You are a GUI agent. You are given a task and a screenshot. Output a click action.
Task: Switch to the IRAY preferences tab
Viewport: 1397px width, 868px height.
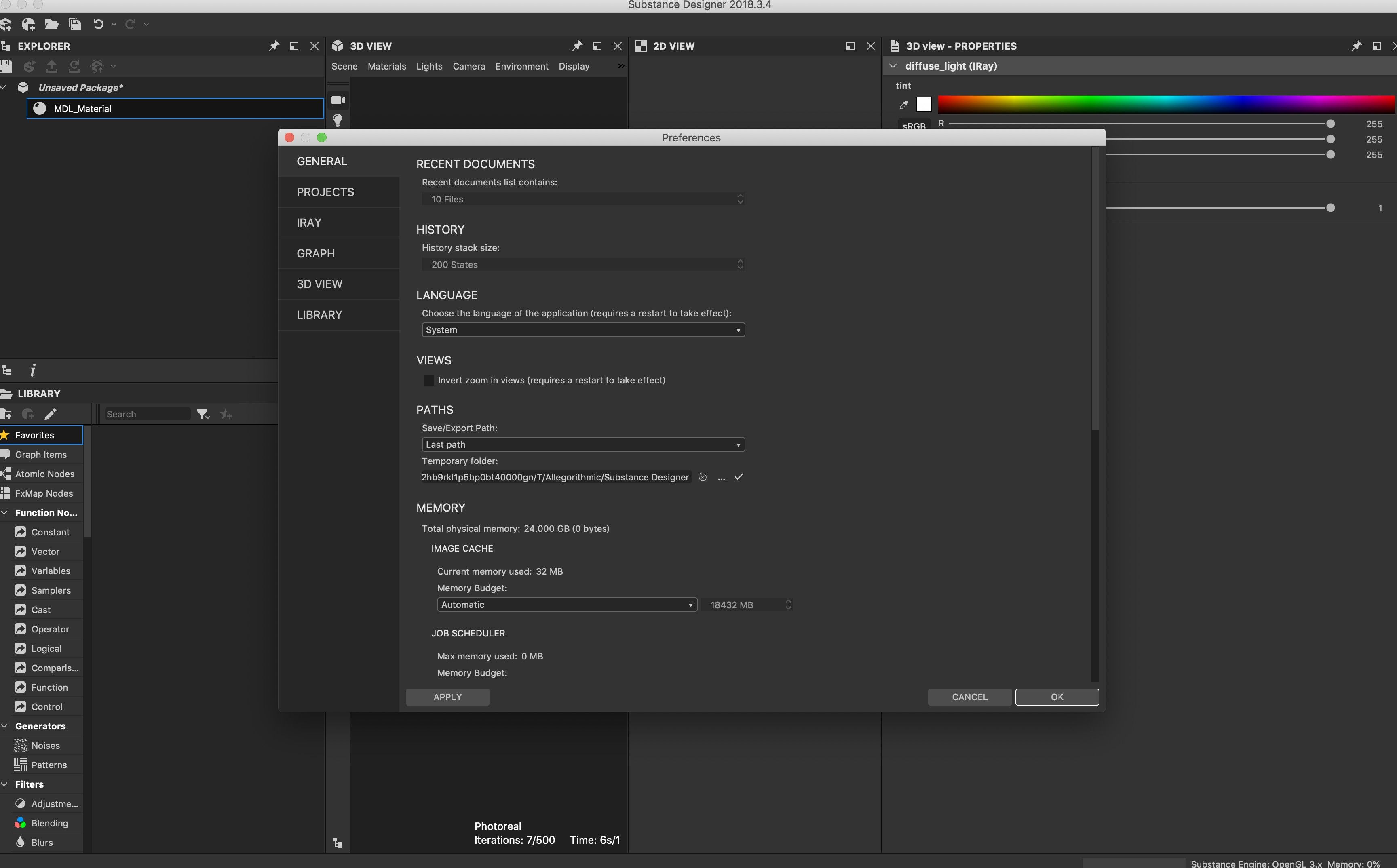[x=339, y=223]
